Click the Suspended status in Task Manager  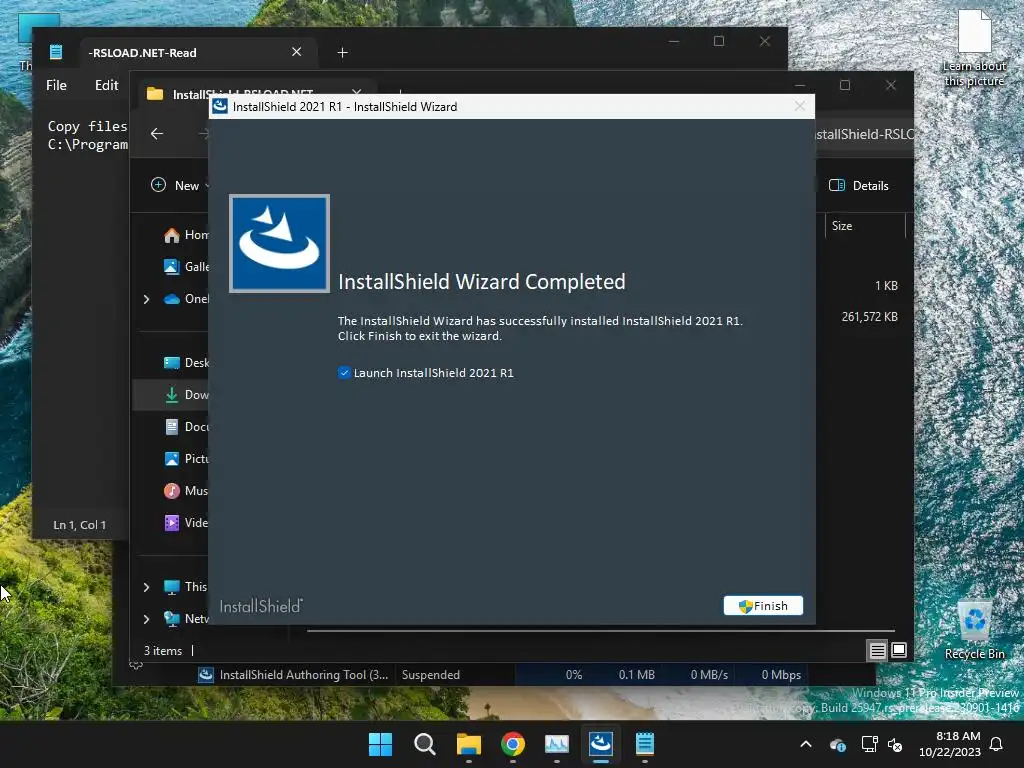pyautogui.click(x=430, y=675)
